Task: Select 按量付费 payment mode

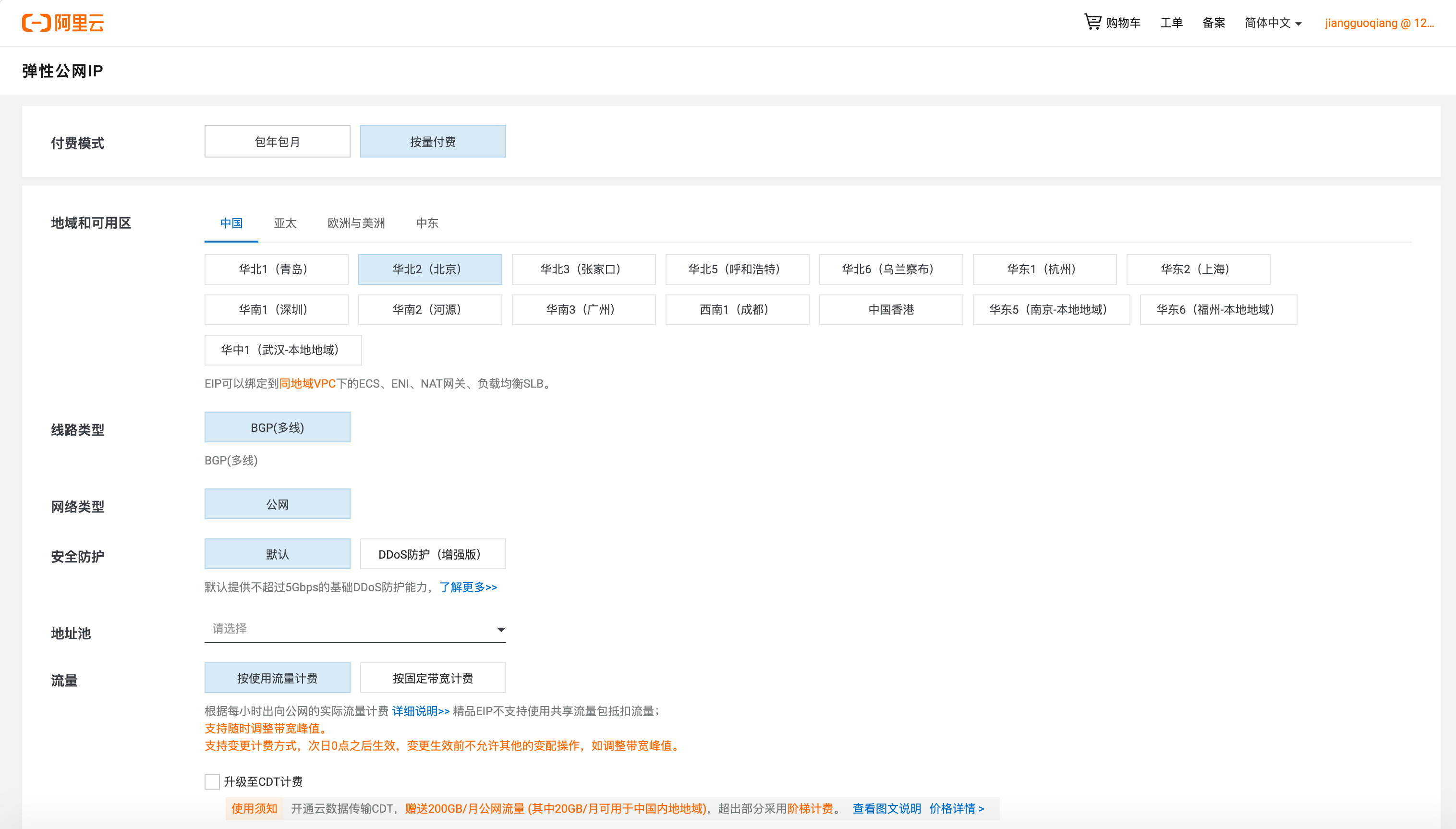Action: coord(433,141)
